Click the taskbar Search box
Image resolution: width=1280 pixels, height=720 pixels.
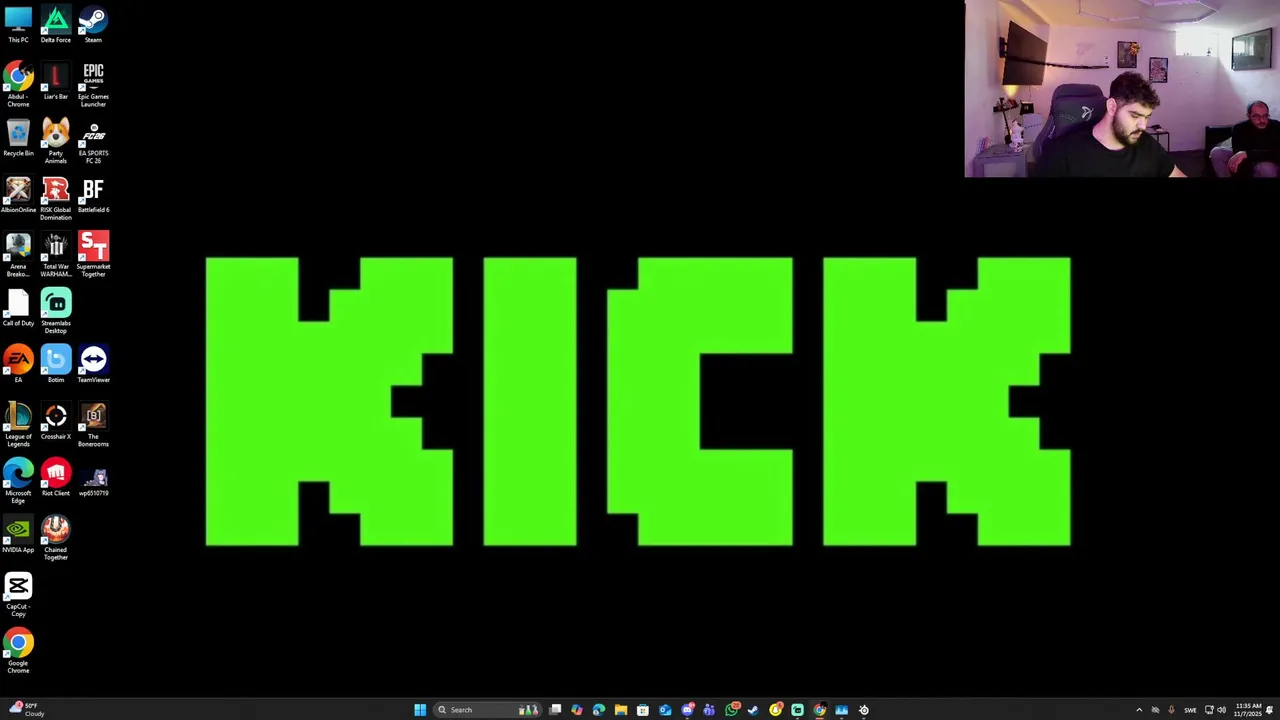pos(488,710)
